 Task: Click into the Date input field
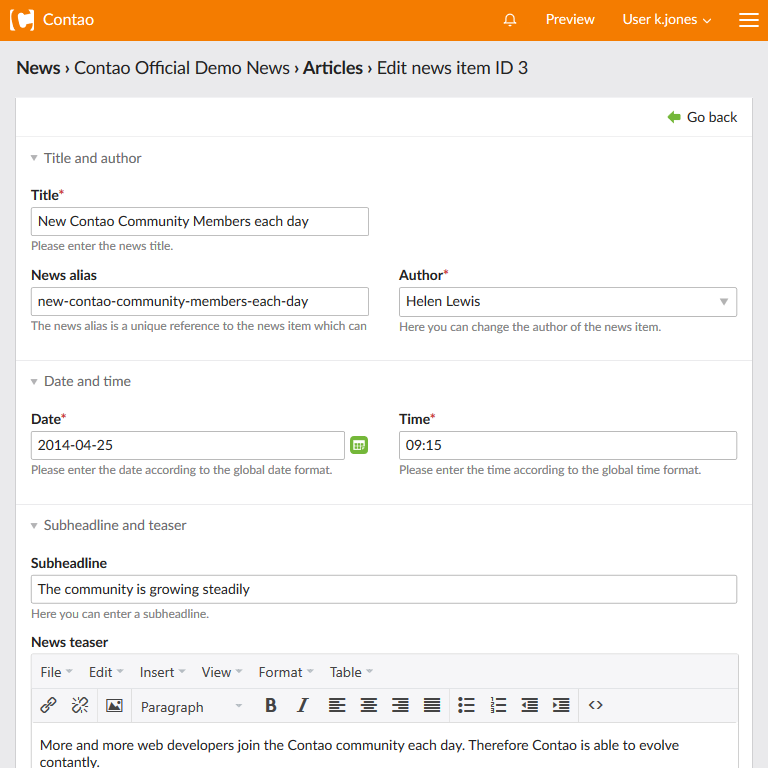point(188,445)
